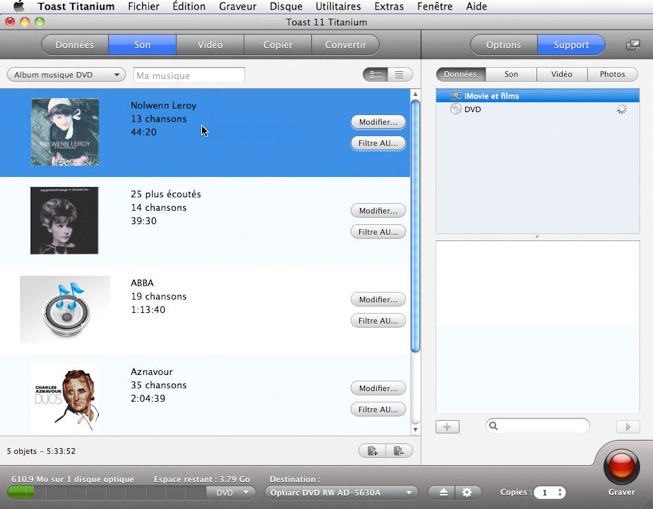Image resolution: width=653 pixels, height=509 pixels.
Task: Click the 5 objets - 5:33:52 status text
Action: tap(41, 451)
